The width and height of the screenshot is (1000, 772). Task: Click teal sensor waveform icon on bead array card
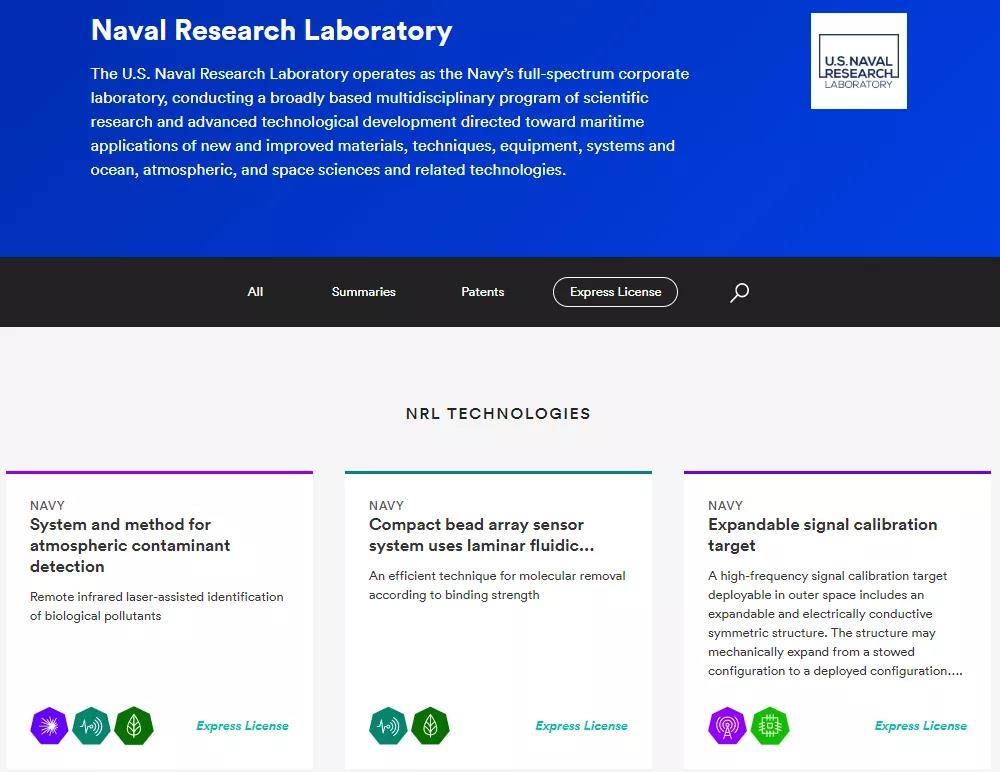click(x=388, y=725)
